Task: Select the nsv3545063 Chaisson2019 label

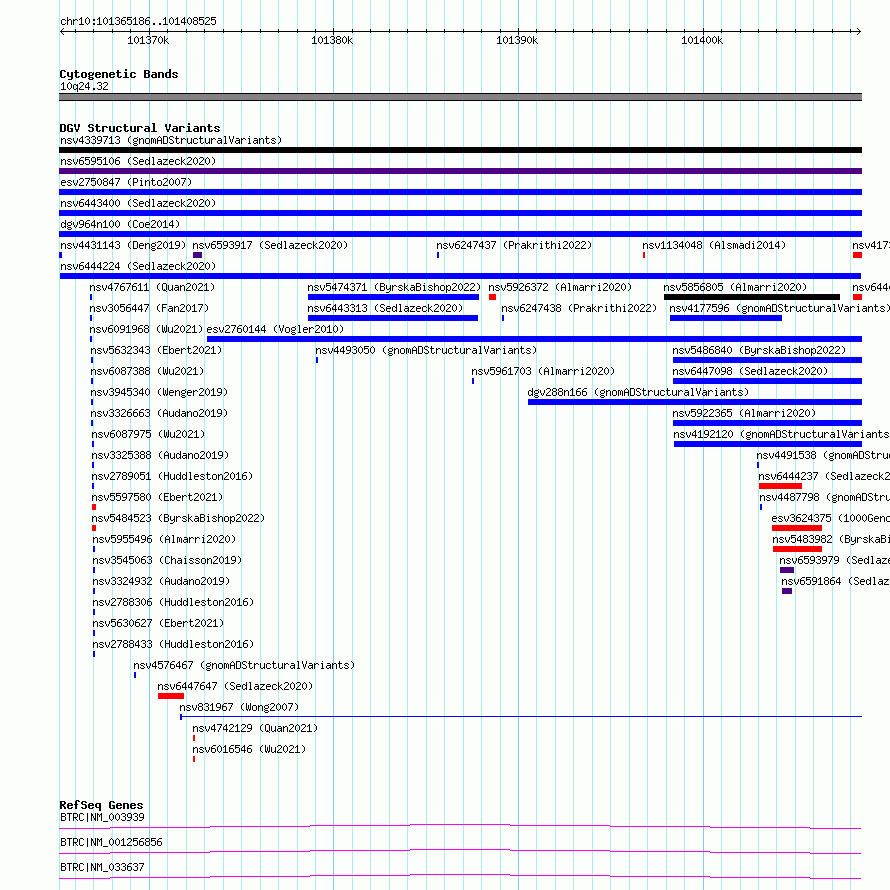Action: (167, 560)
